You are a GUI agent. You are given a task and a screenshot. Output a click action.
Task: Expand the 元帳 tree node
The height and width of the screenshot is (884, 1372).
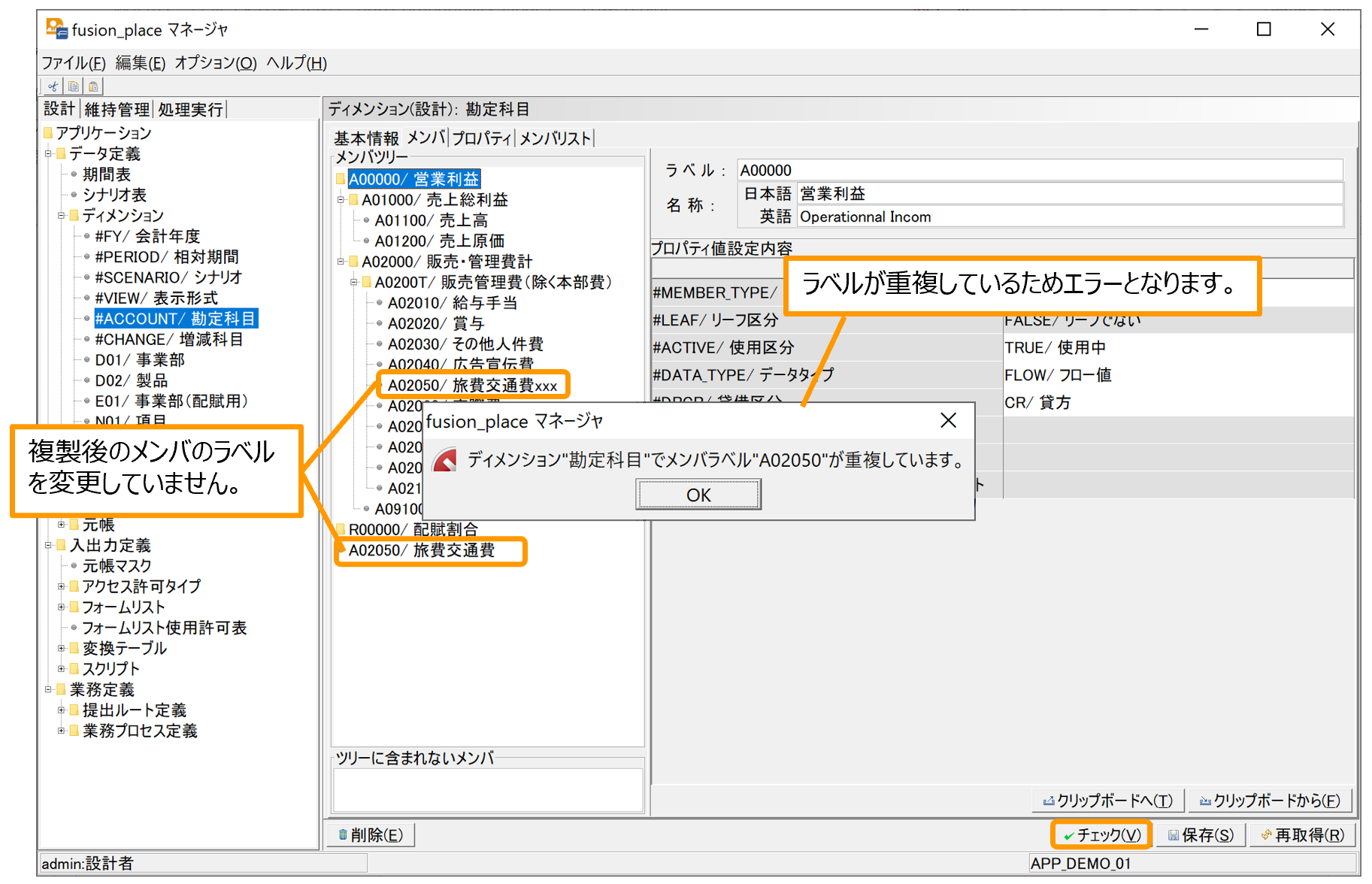pyautogui.click(x=62, y=524)
